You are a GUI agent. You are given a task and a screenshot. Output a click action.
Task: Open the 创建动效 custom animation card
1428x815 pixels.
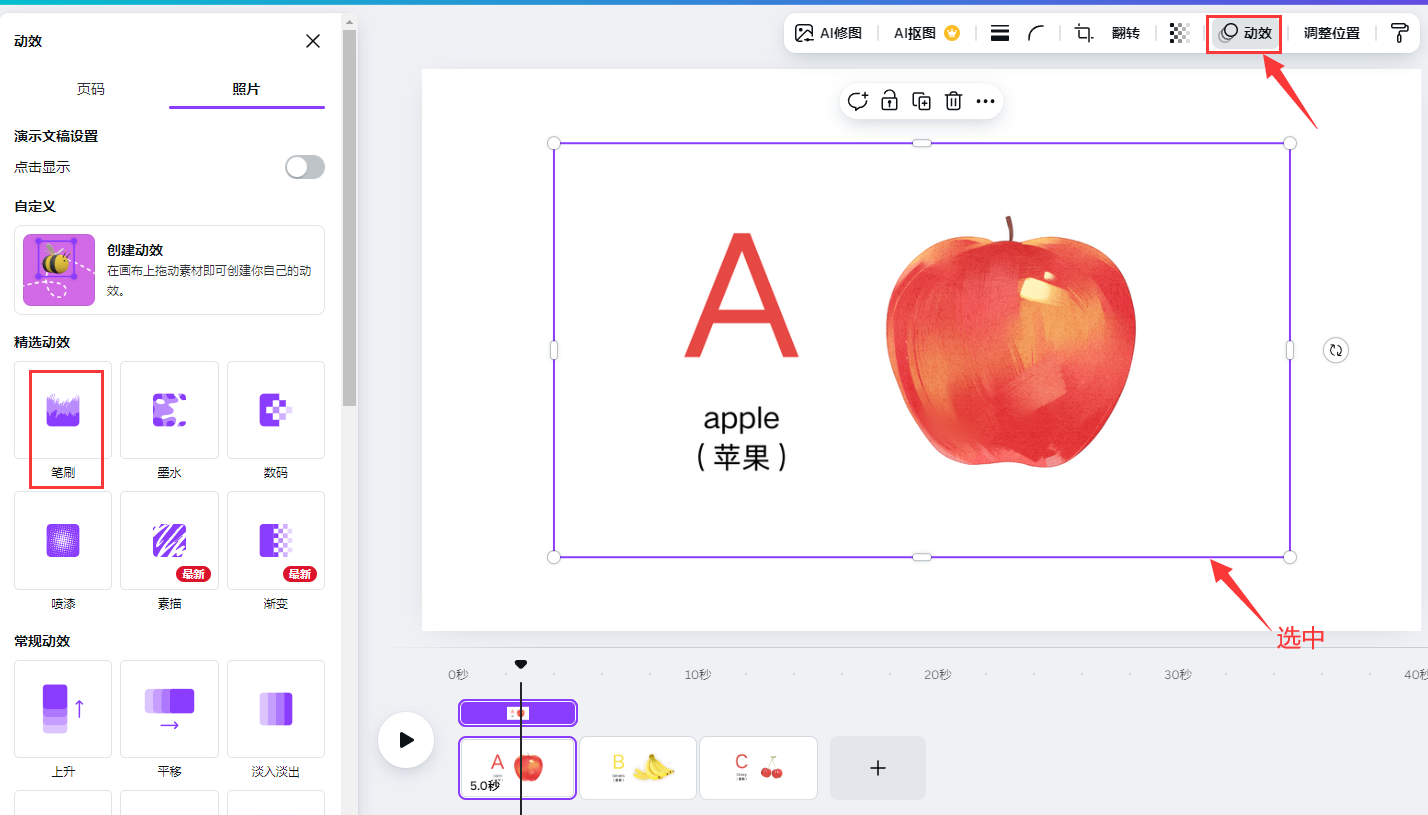point(169,270)
